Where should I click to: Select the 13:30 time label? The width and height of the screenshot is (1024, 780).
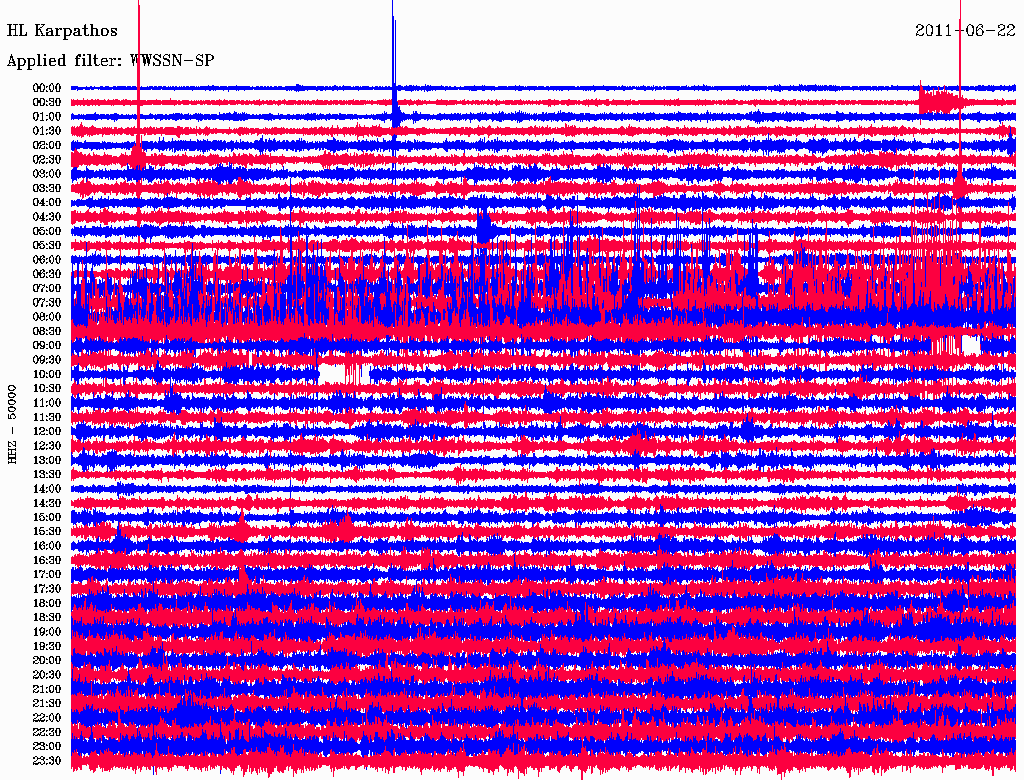(47, 474)
